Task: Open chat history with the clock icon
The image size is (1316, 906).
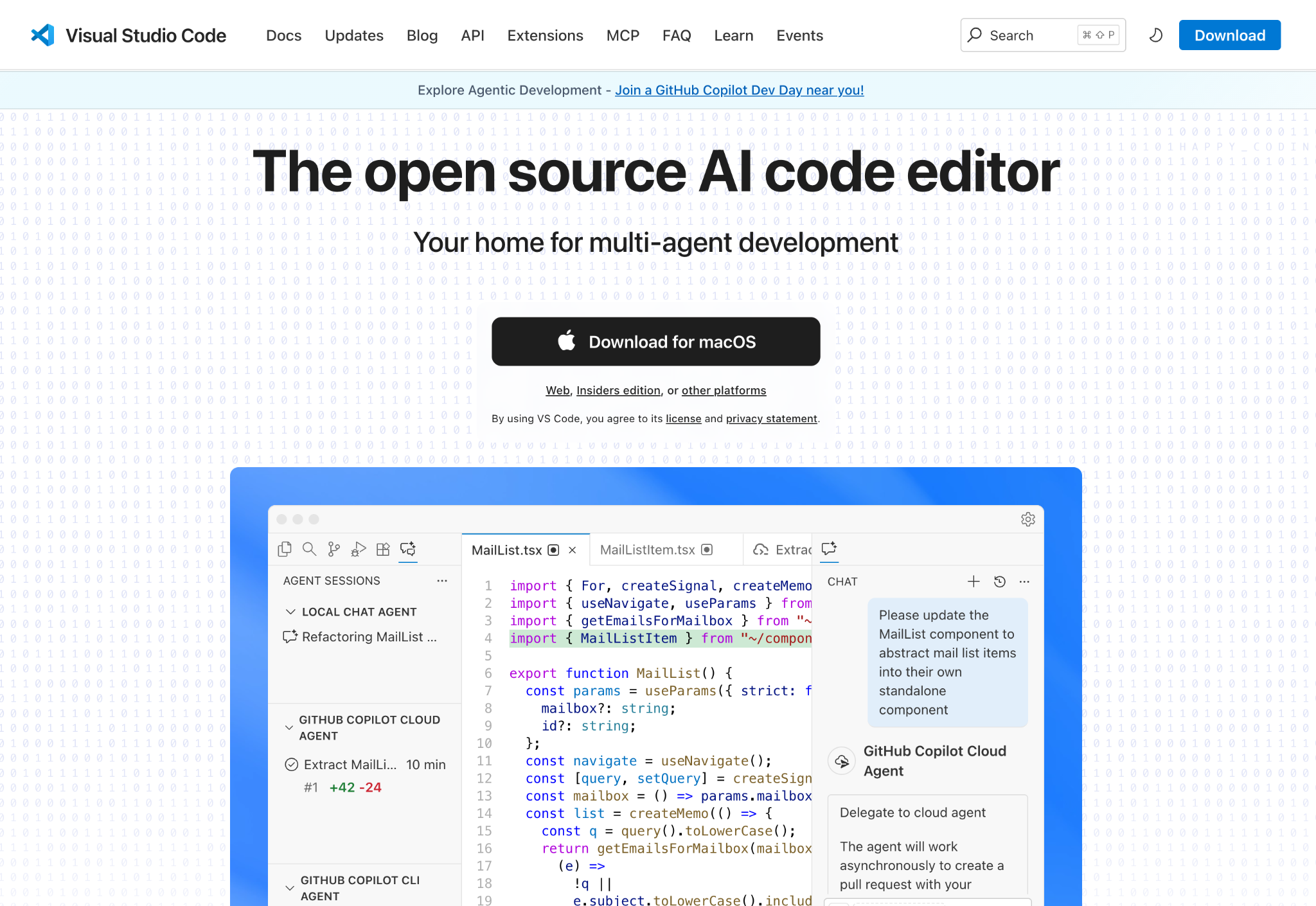Action: pyautogui.click(x=999, y=582)
